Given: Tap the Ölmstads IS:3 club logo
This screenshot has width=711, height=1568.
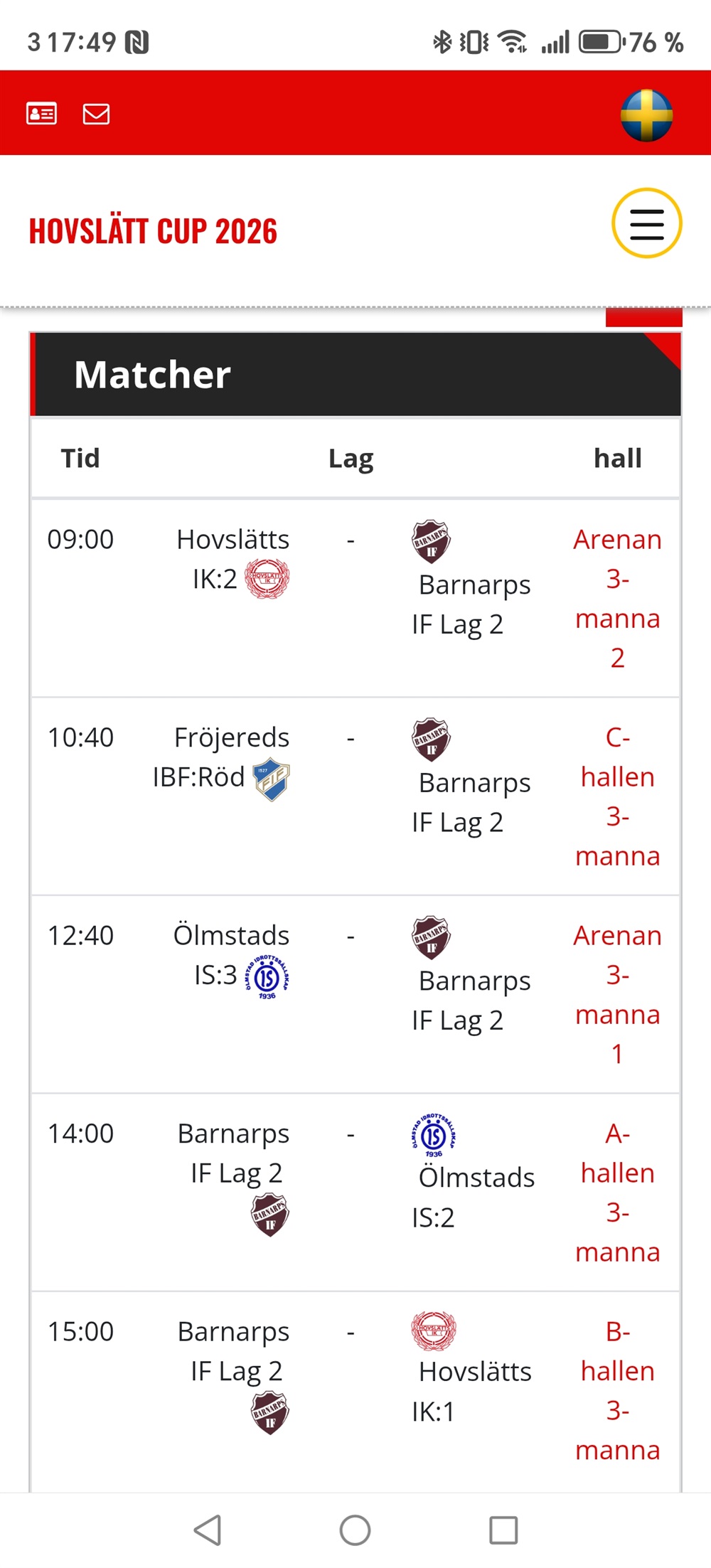Looking at the screenshot, I should [x=267, y=977].
